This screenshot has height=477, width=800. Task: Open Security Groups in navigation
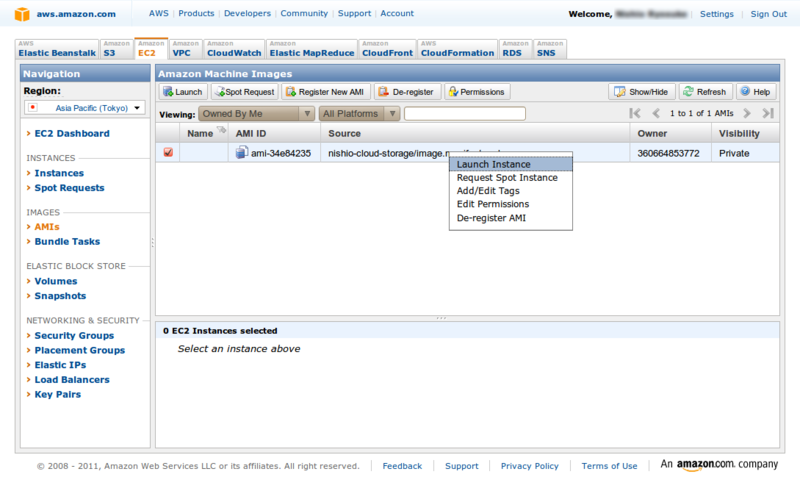(74, 335)
